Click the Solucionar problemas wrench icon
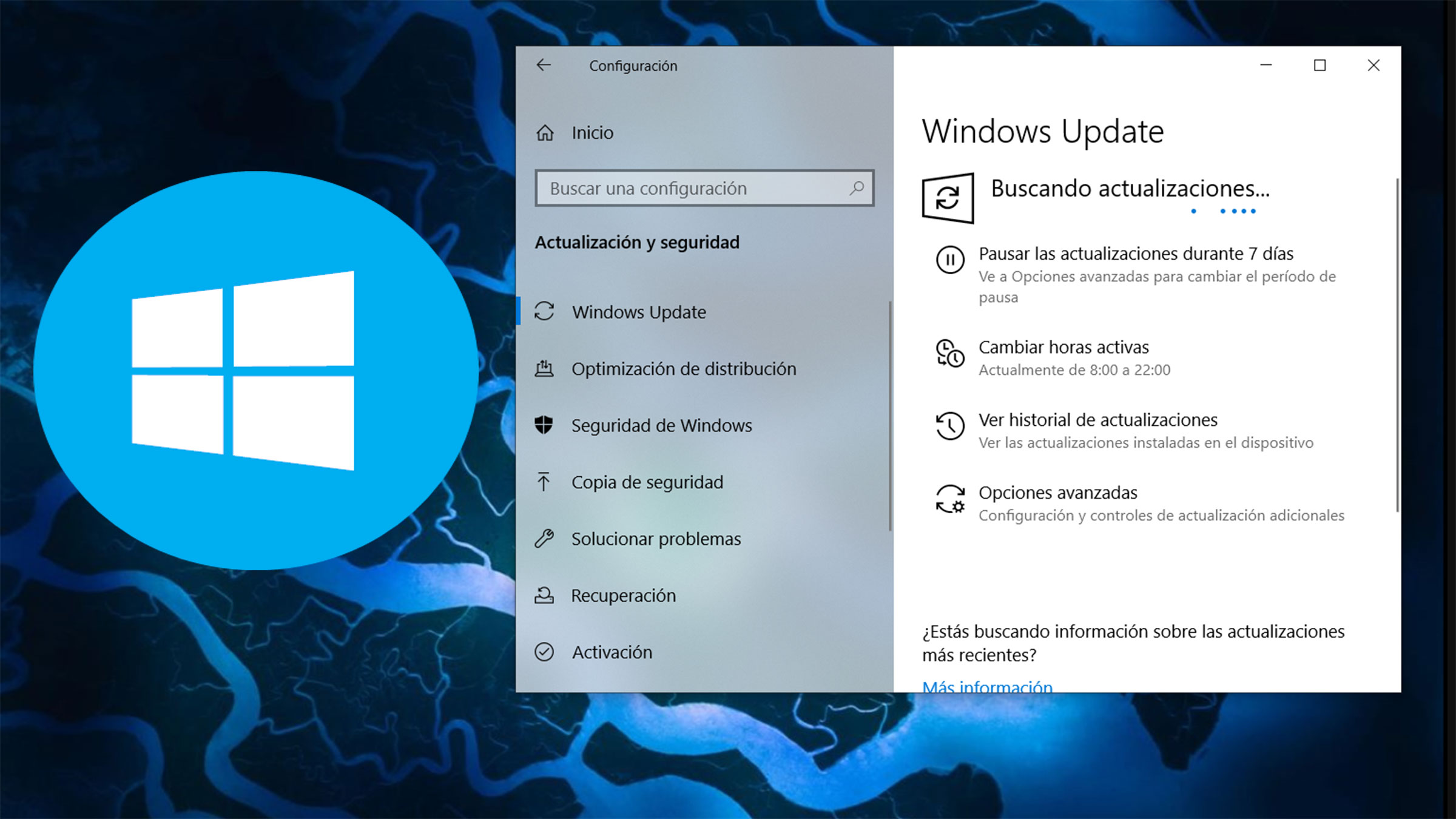Screen dimensions: 1456x819 click(x=544, y=539)
